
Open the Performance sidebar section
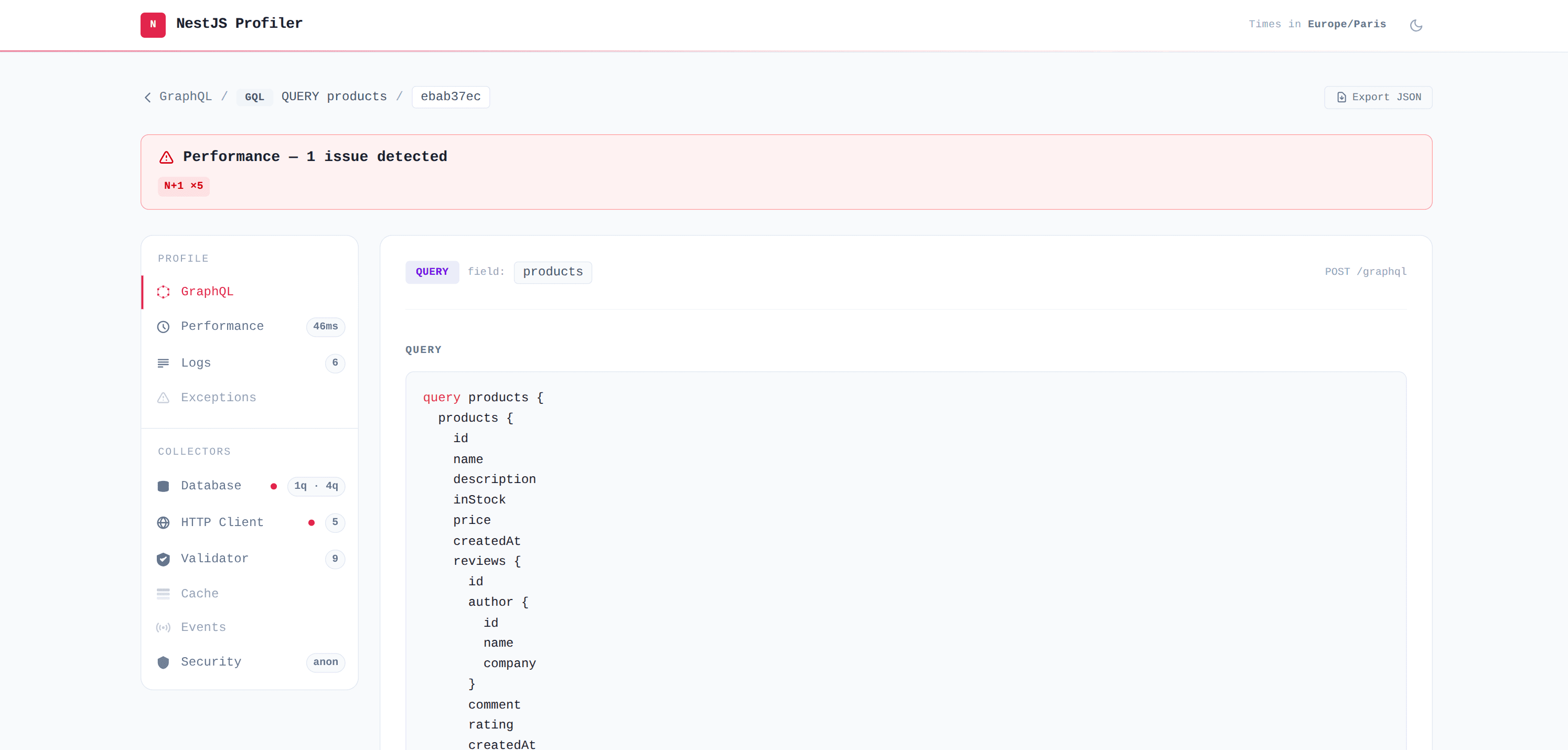[250, 327]
